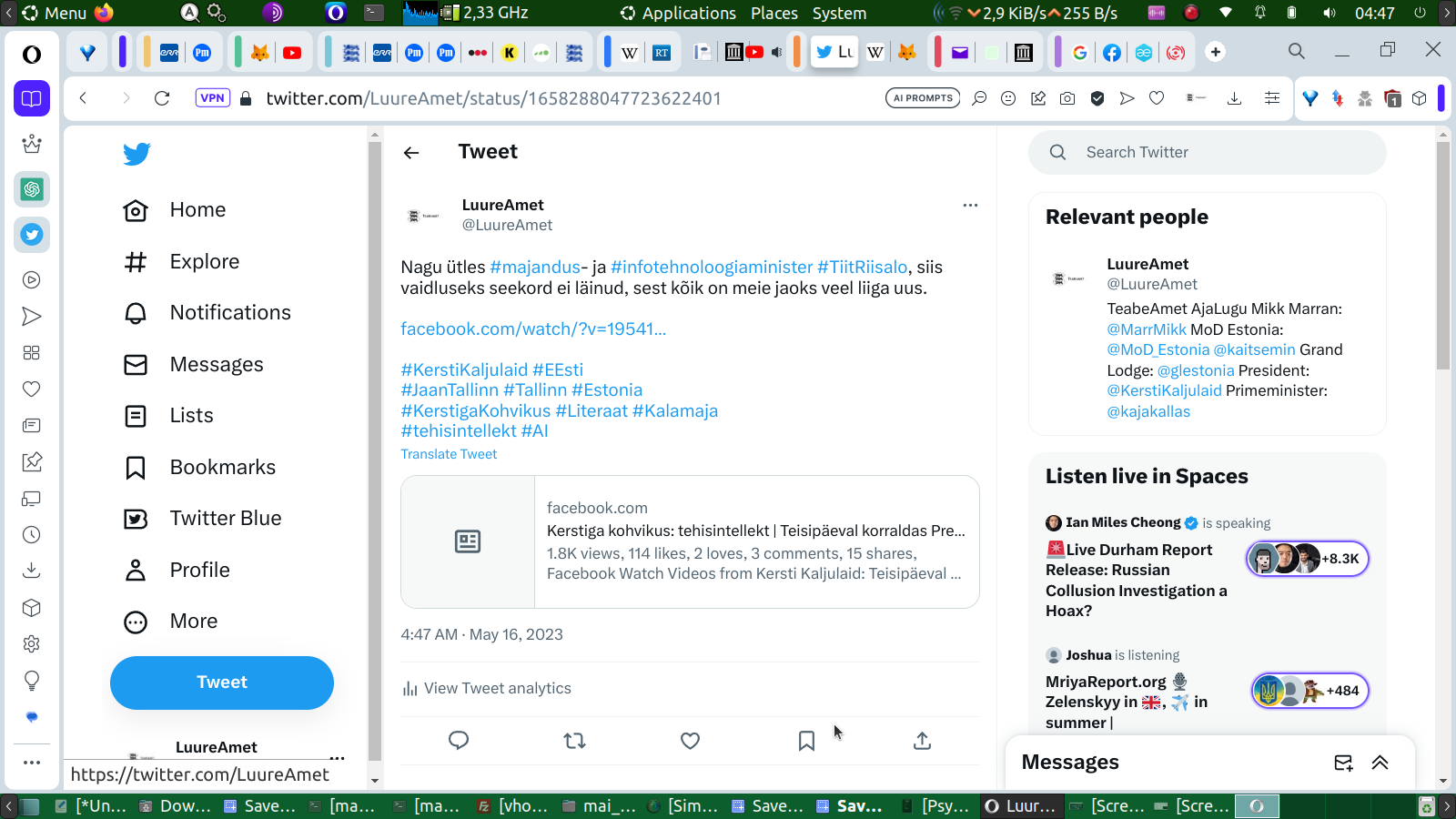Open ChatGPT from the Opera sidebar
Screen dimensions: 1456x819
point(32,189)
